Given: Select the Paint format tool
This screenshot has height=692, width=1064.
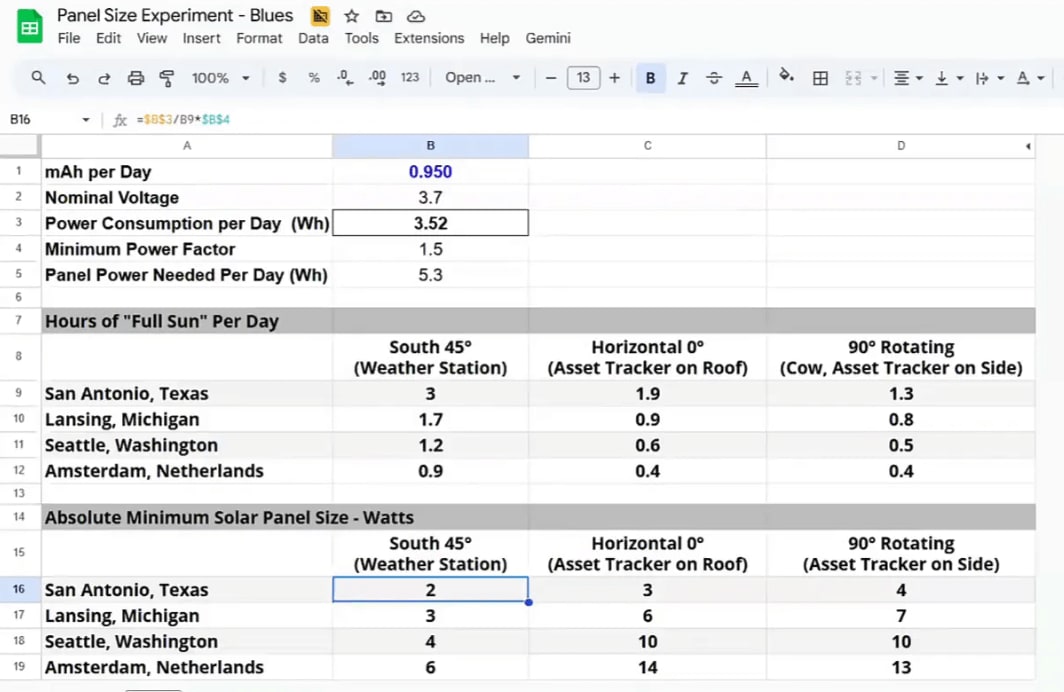Looking at the screenshot, I should [x=166, y=77].
